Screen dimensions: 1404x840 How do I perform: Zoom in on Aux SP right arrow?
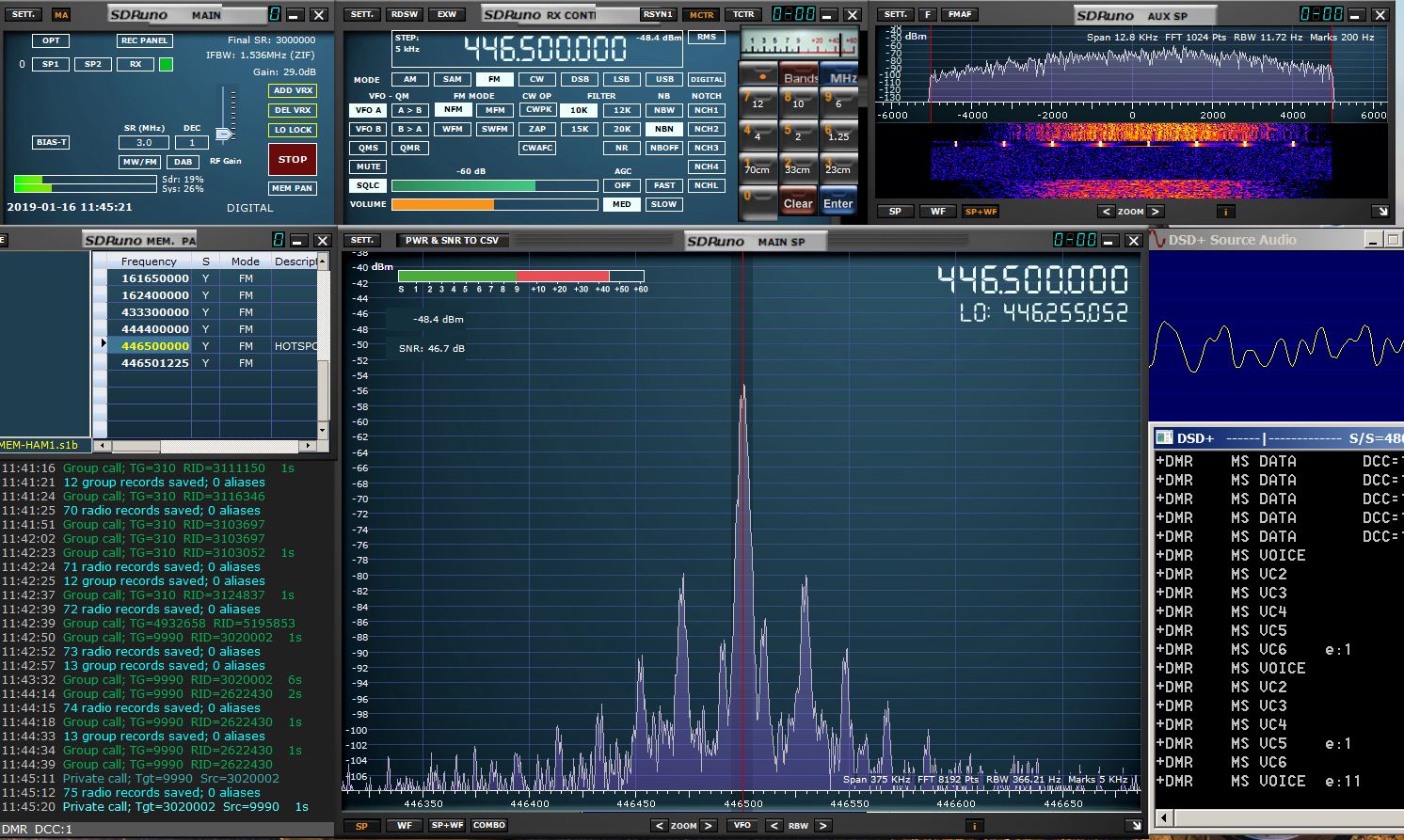click(x=1156, y=211)
